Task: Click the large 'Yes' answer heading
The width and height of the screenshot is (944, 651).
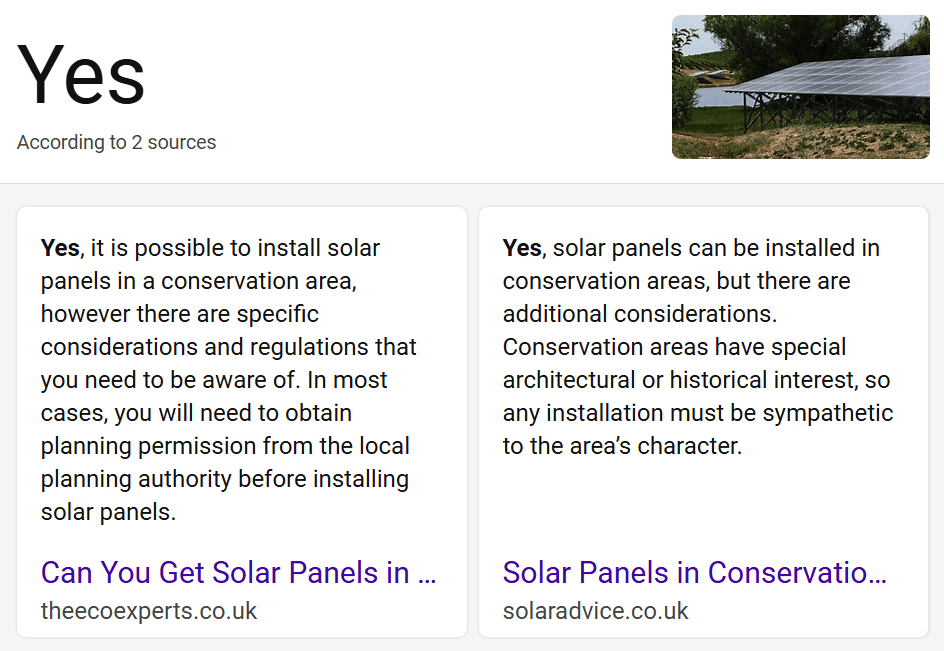Action: [81, 77]
